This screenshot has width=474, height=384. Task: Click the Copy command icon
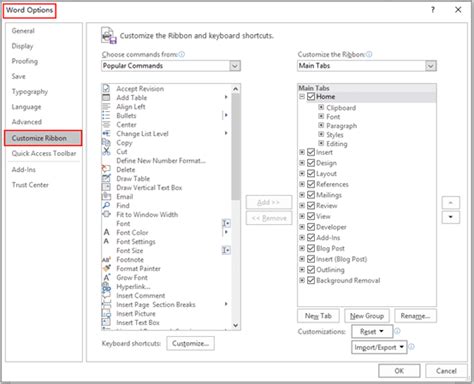[x=106, y=142]
